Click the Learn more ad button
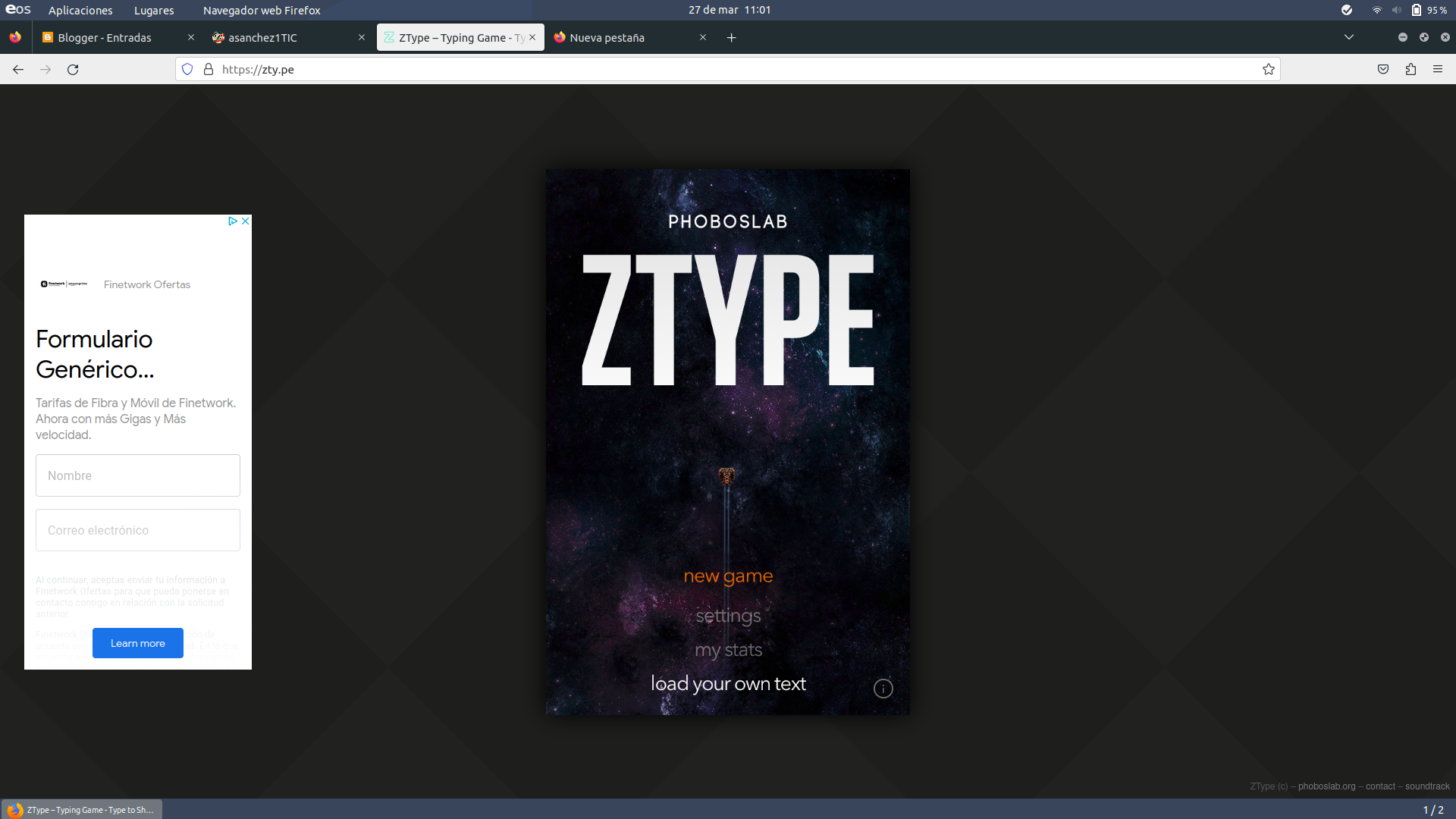This screenshot has width=1456, height=819. [x=138, y=643]
